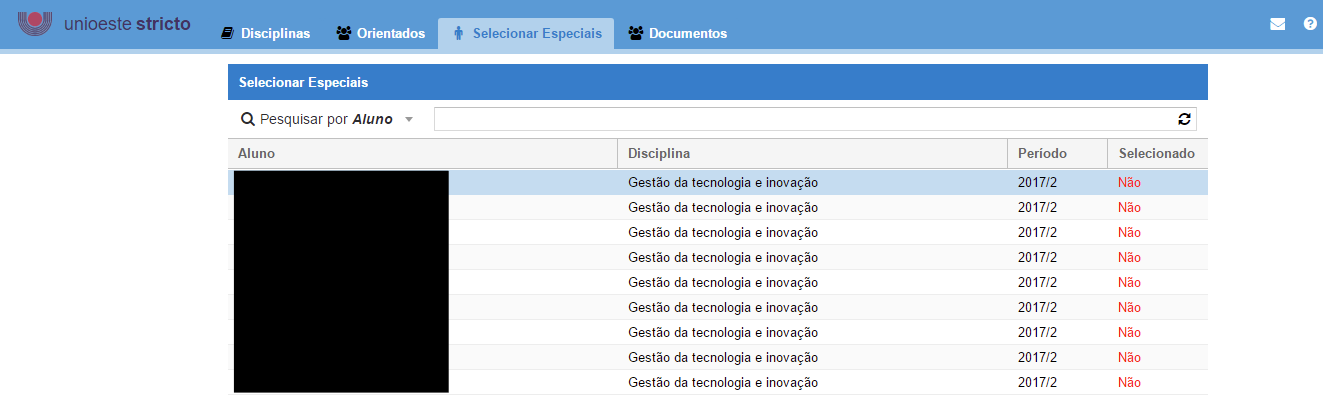1323x420 pixels.
Task: Click the envelope messages icon
Action: 1277,24
